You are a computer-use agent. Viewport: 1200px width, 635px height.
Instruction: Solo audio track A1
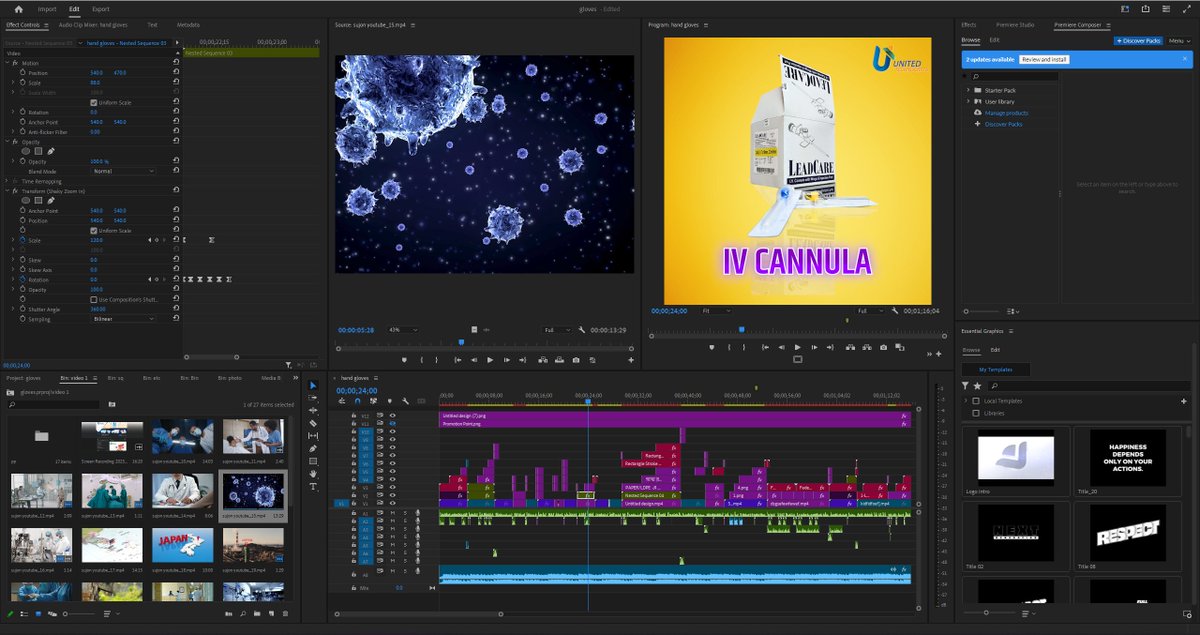[x=405, y=512]
